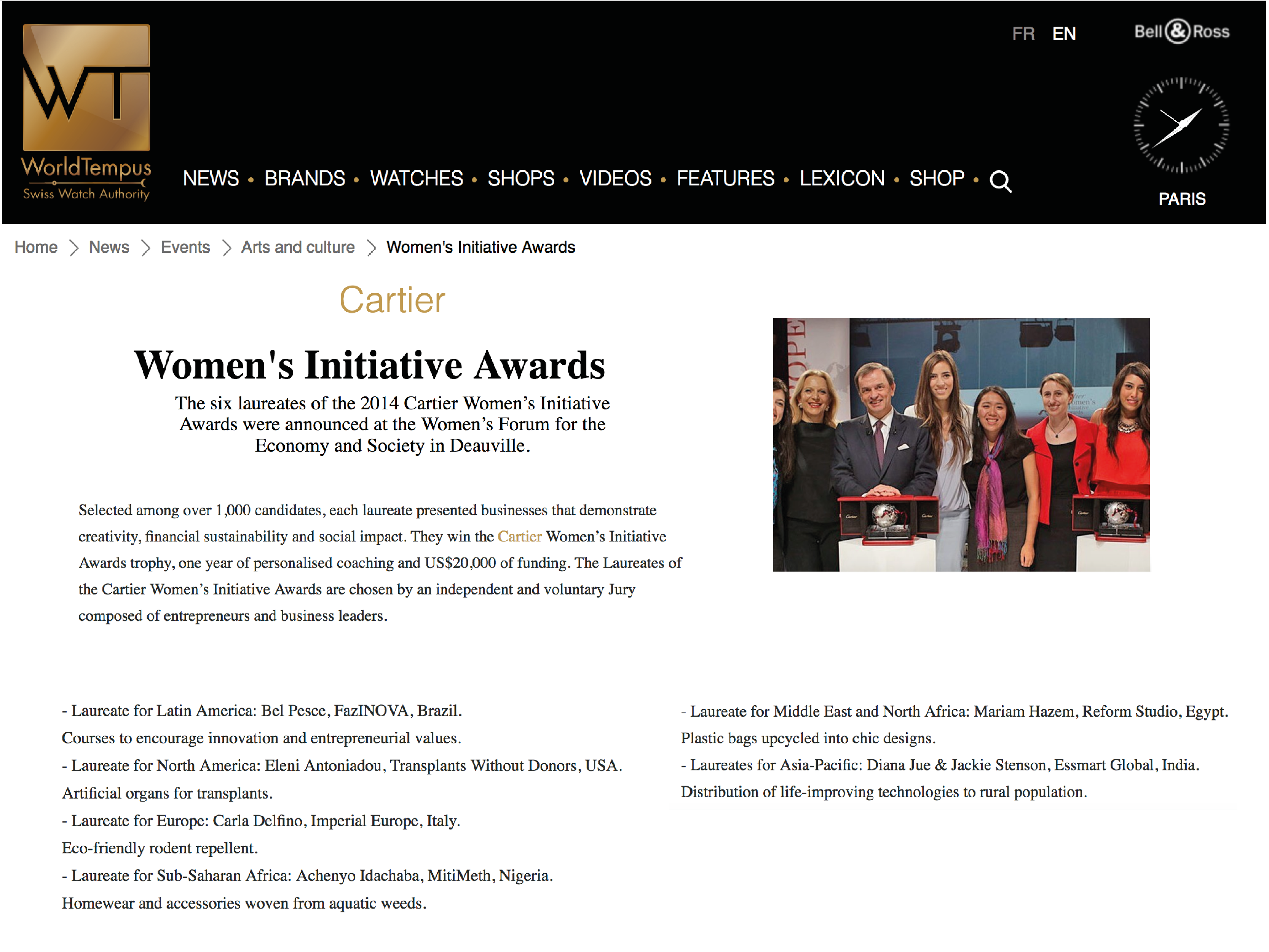The width and height of the screenshot is (1269, 952).
Task: Switch language to FR
Action: click(1023, 34)
